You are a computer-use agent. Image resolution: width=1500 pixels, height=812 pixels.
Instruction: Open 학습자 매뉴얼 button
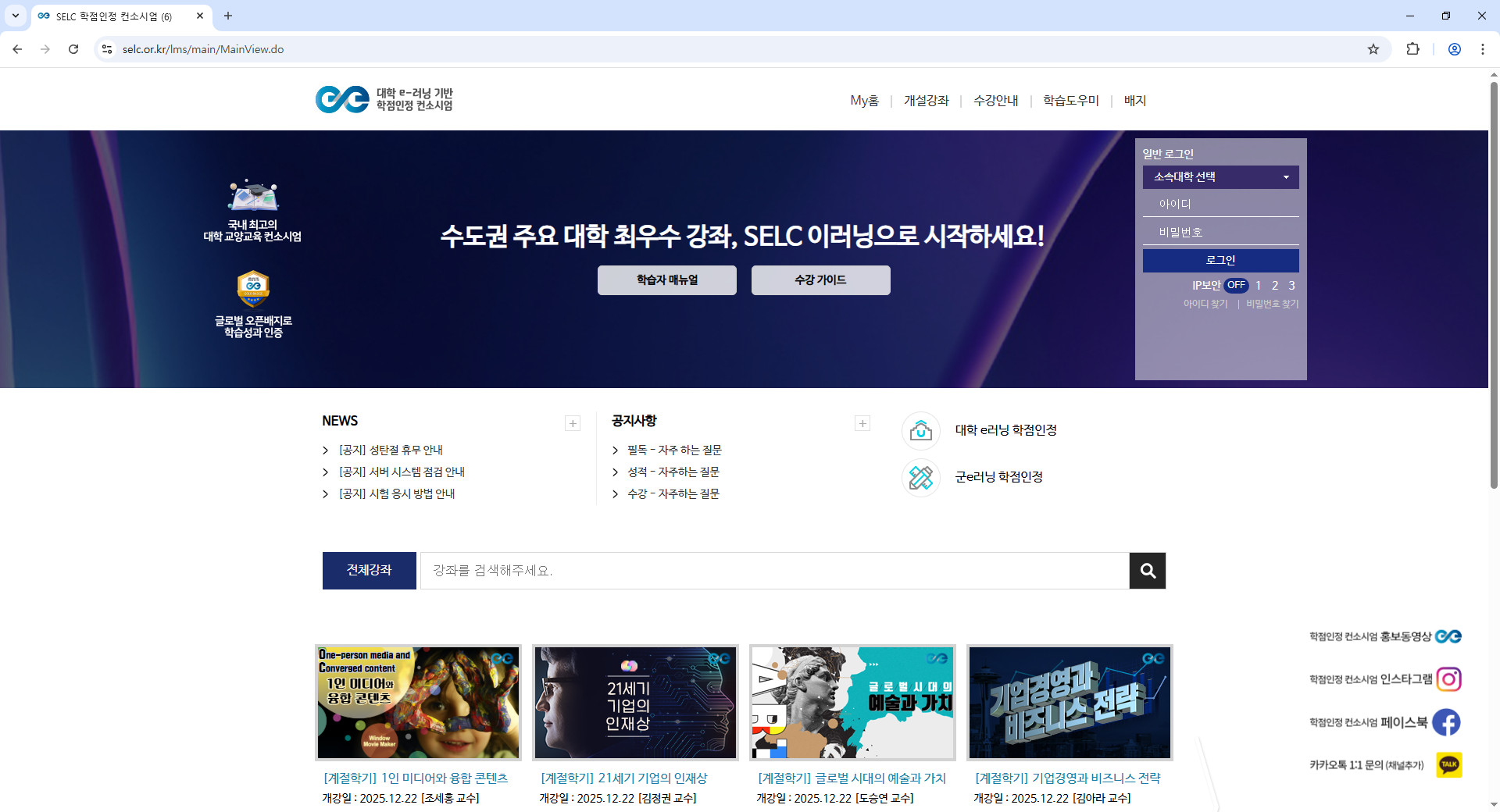pyautogui.click(x=667, y=280)
